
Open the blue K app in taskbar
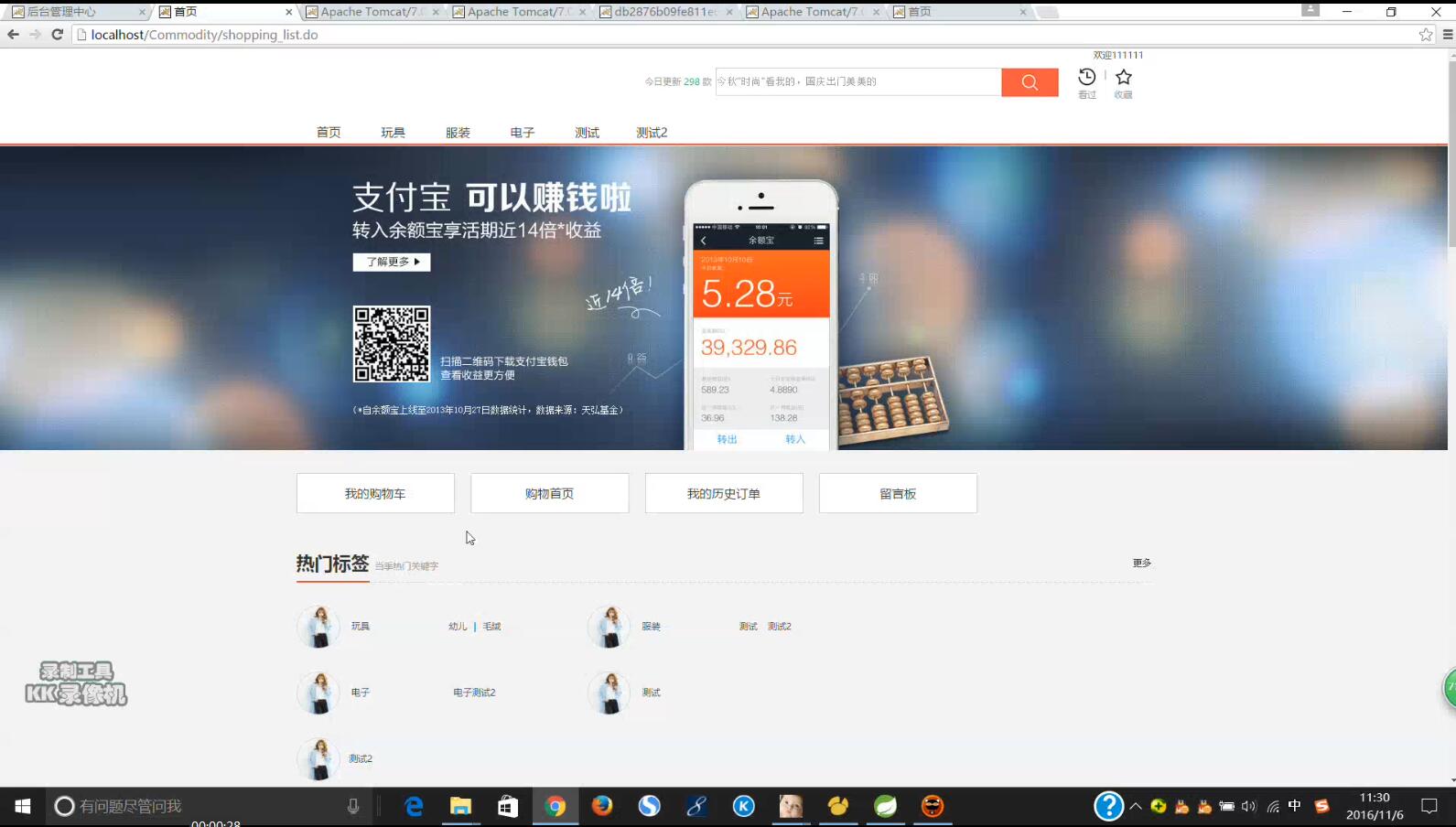744,806
